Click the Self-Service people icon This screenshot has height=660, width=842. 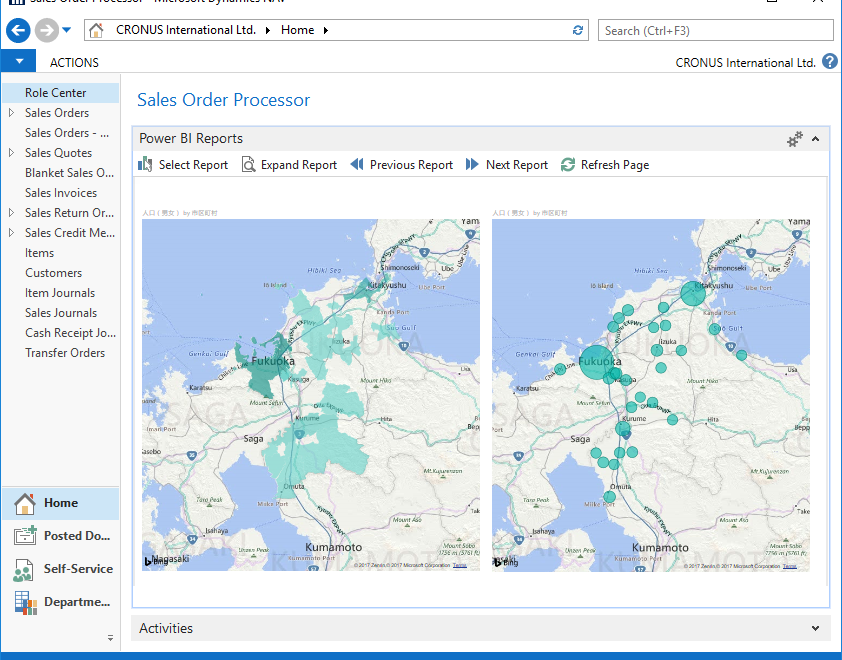23,570
